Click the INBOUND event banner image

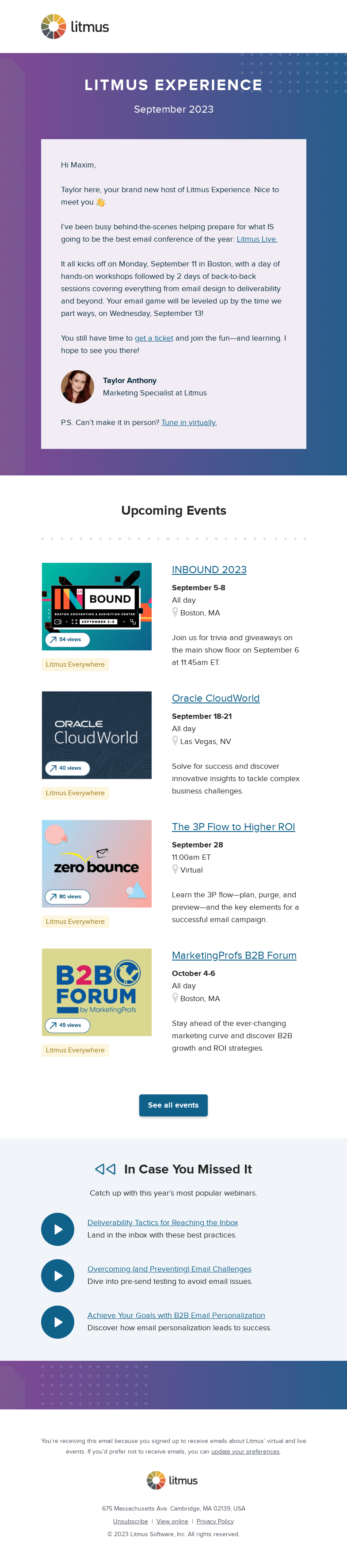pyautogui.click(x=97, y=606)
